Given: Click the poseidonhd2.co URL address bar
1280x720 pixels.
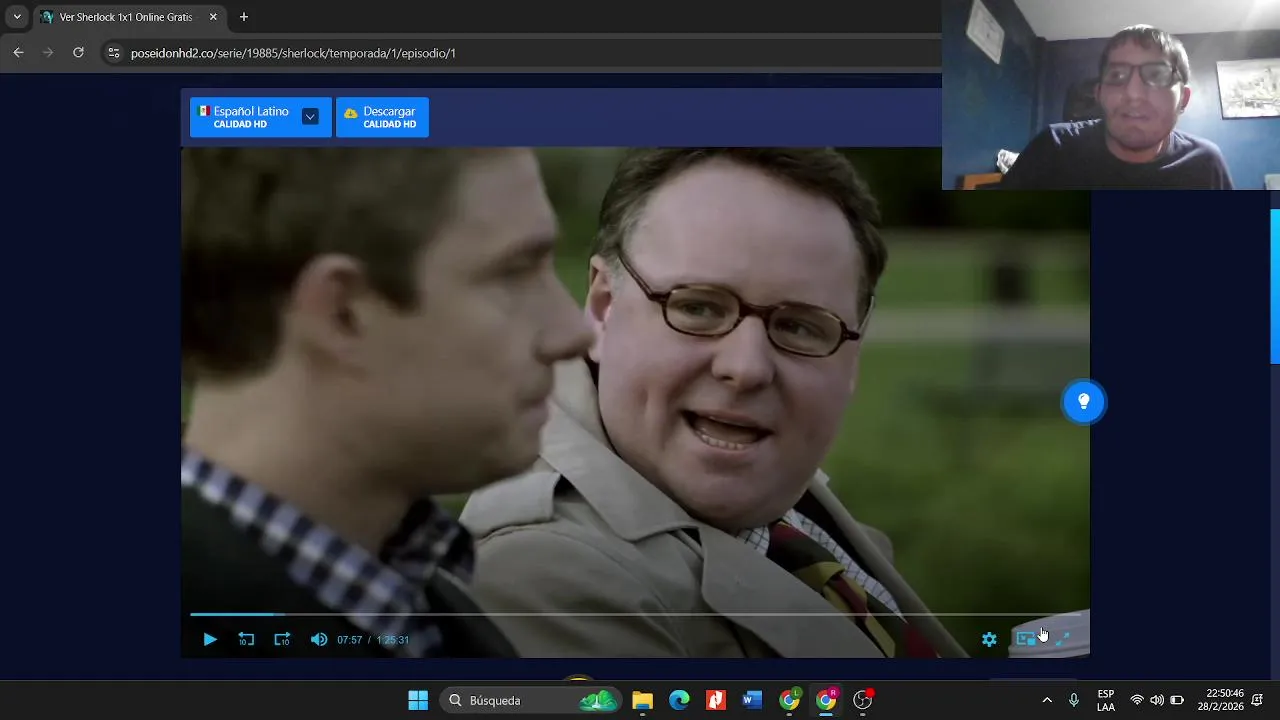Looking at the screenshot, I should [293, 53].
